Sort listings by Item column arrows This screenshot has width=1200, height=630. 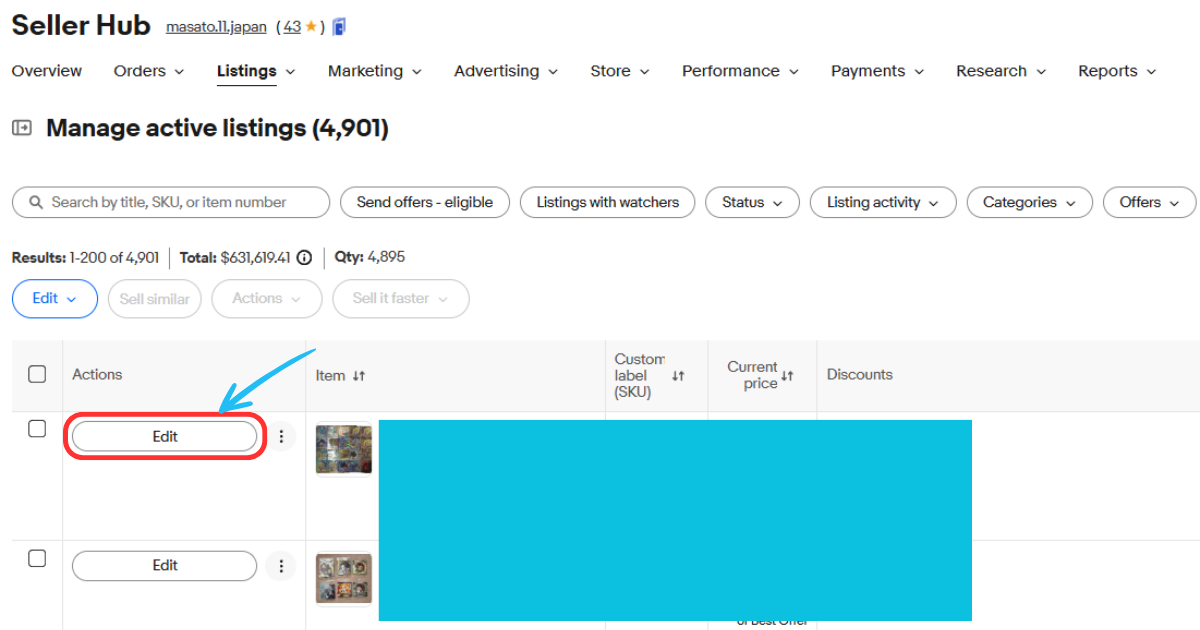click(359, 376)
